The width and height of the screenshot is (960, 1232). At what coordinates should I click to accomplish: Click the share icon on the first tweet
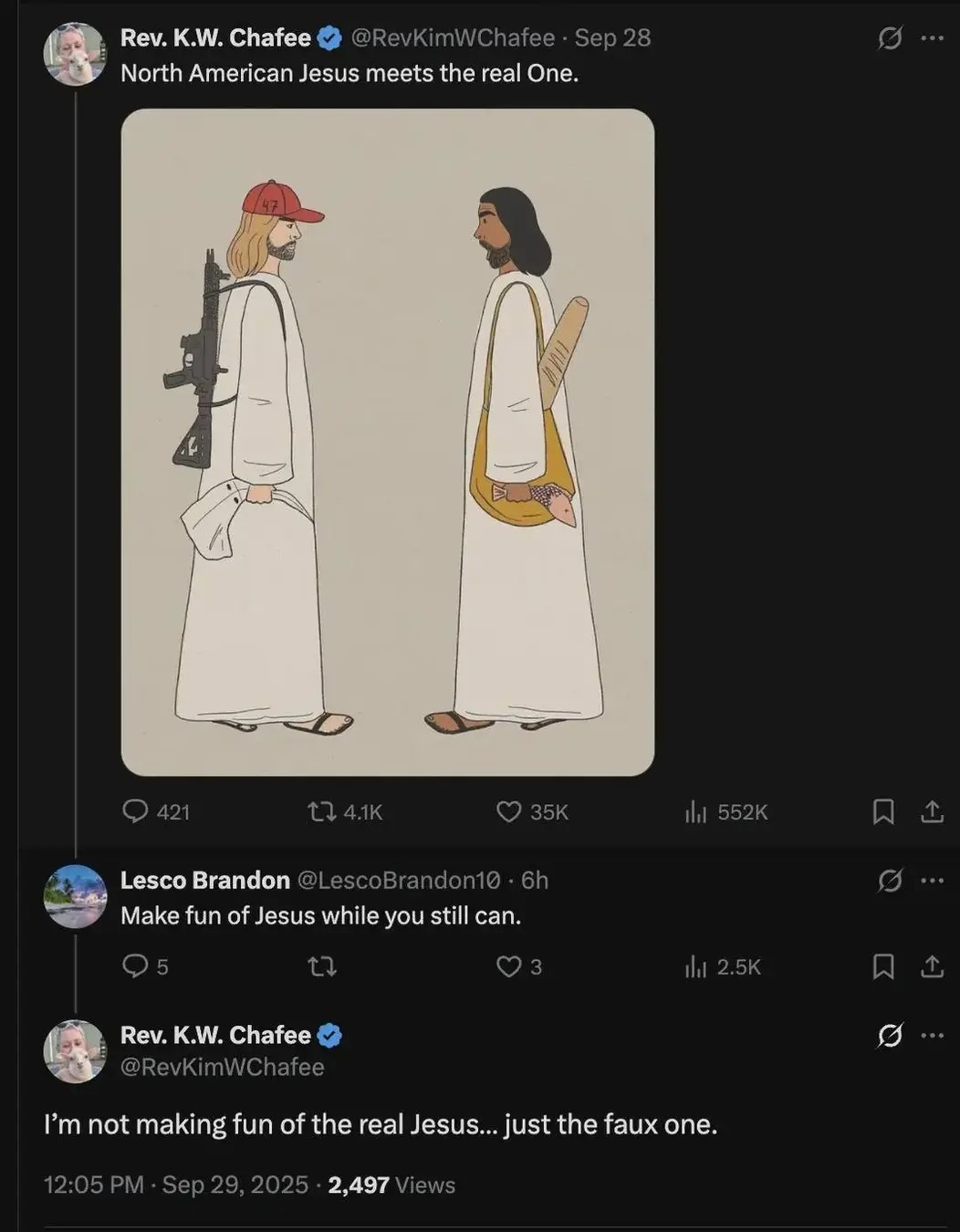pyautogui.click(x=930, y=812)
